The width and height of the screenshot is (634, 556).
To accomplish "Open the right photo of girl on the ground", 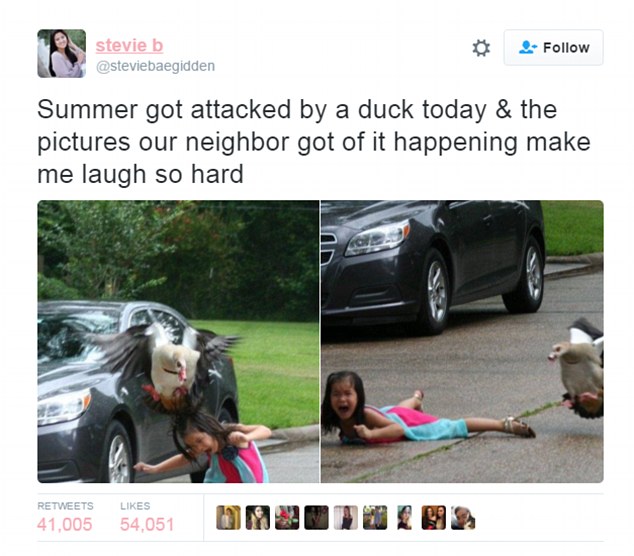I will pos(462,341).
